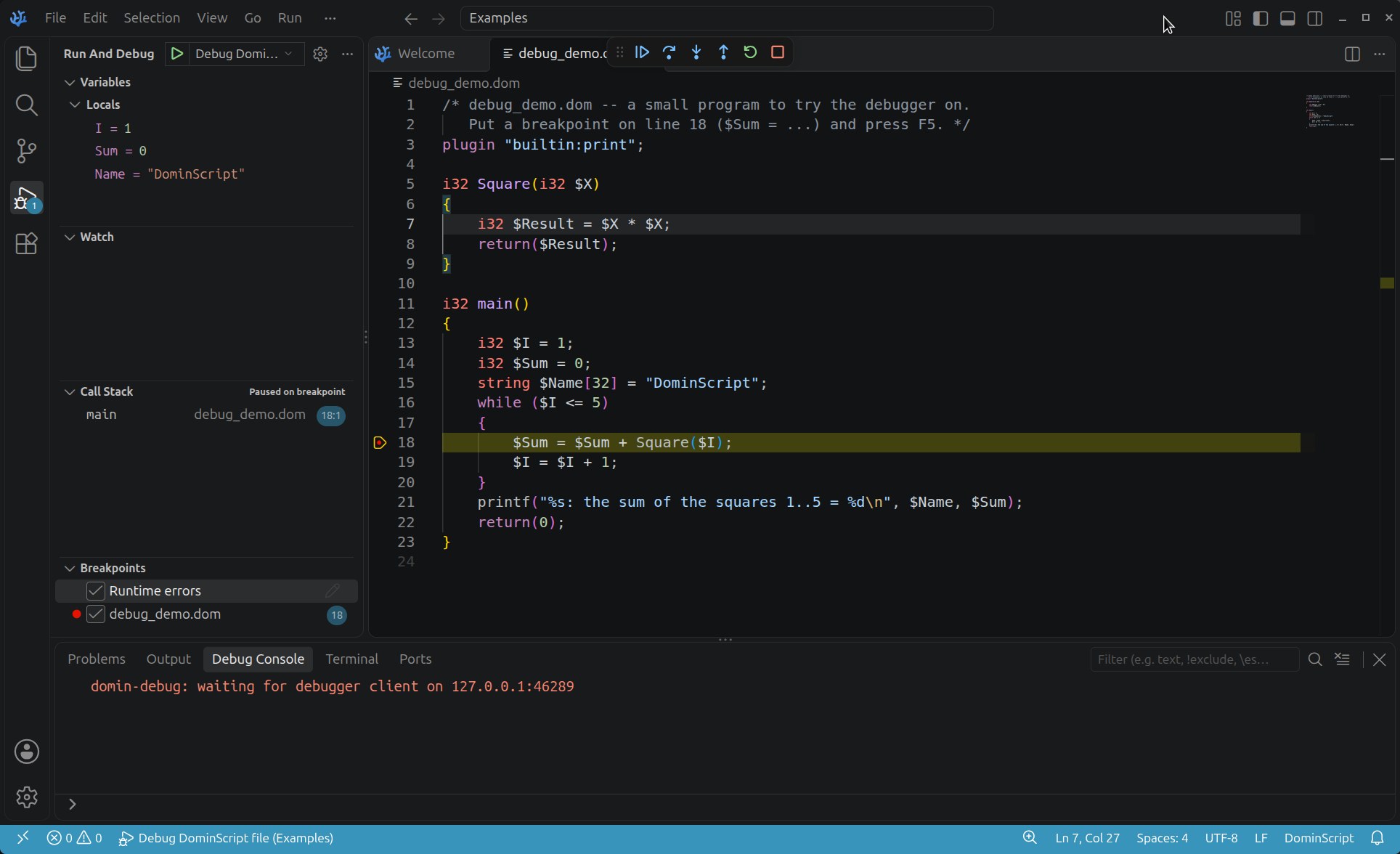The image size is (1400, 854).
Task: Click errors and warnings status item
Action: (74, 838)
